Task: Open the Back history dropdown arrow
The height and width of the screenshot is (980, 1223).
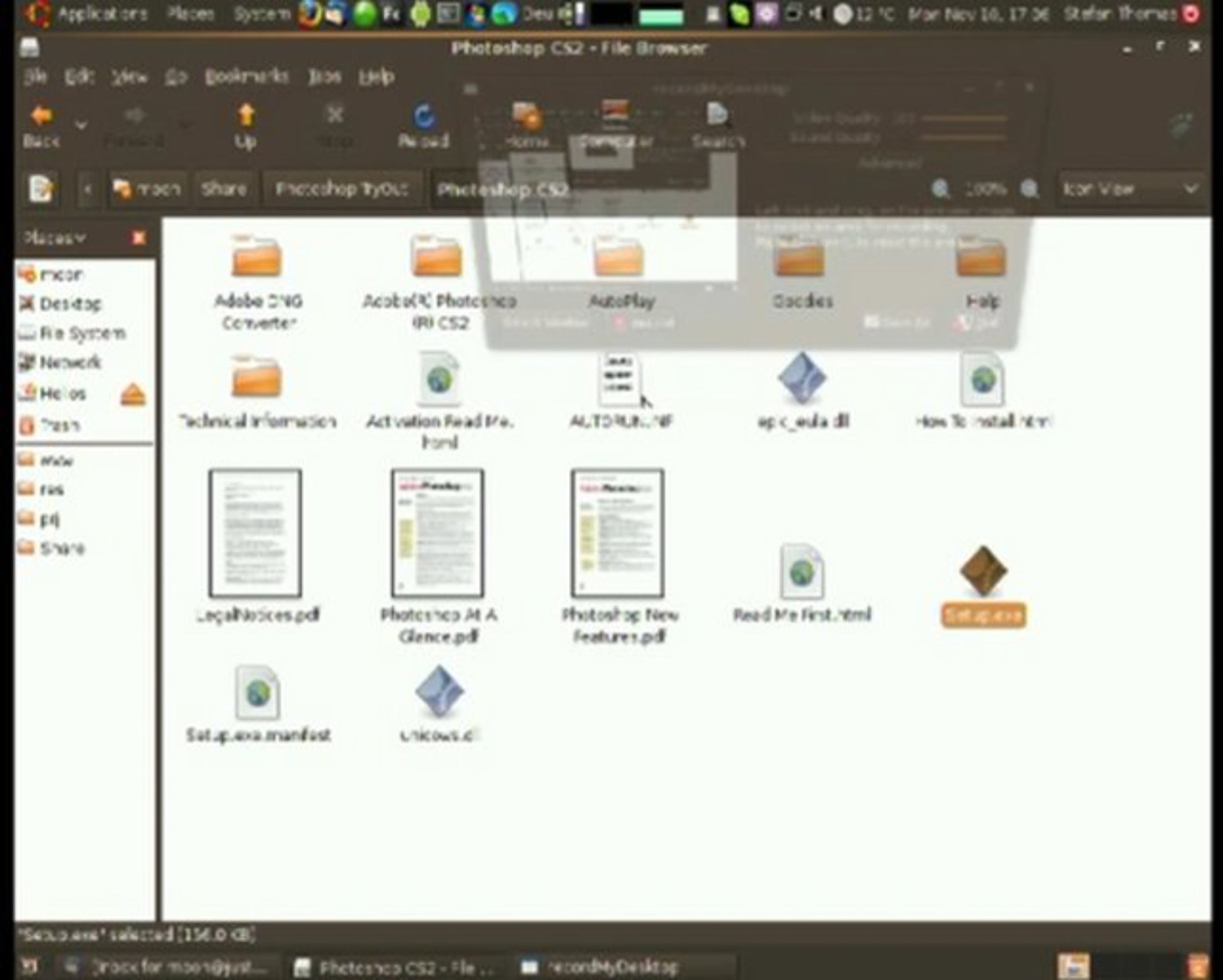Action: pyautogui.click(x=81, y=125)
